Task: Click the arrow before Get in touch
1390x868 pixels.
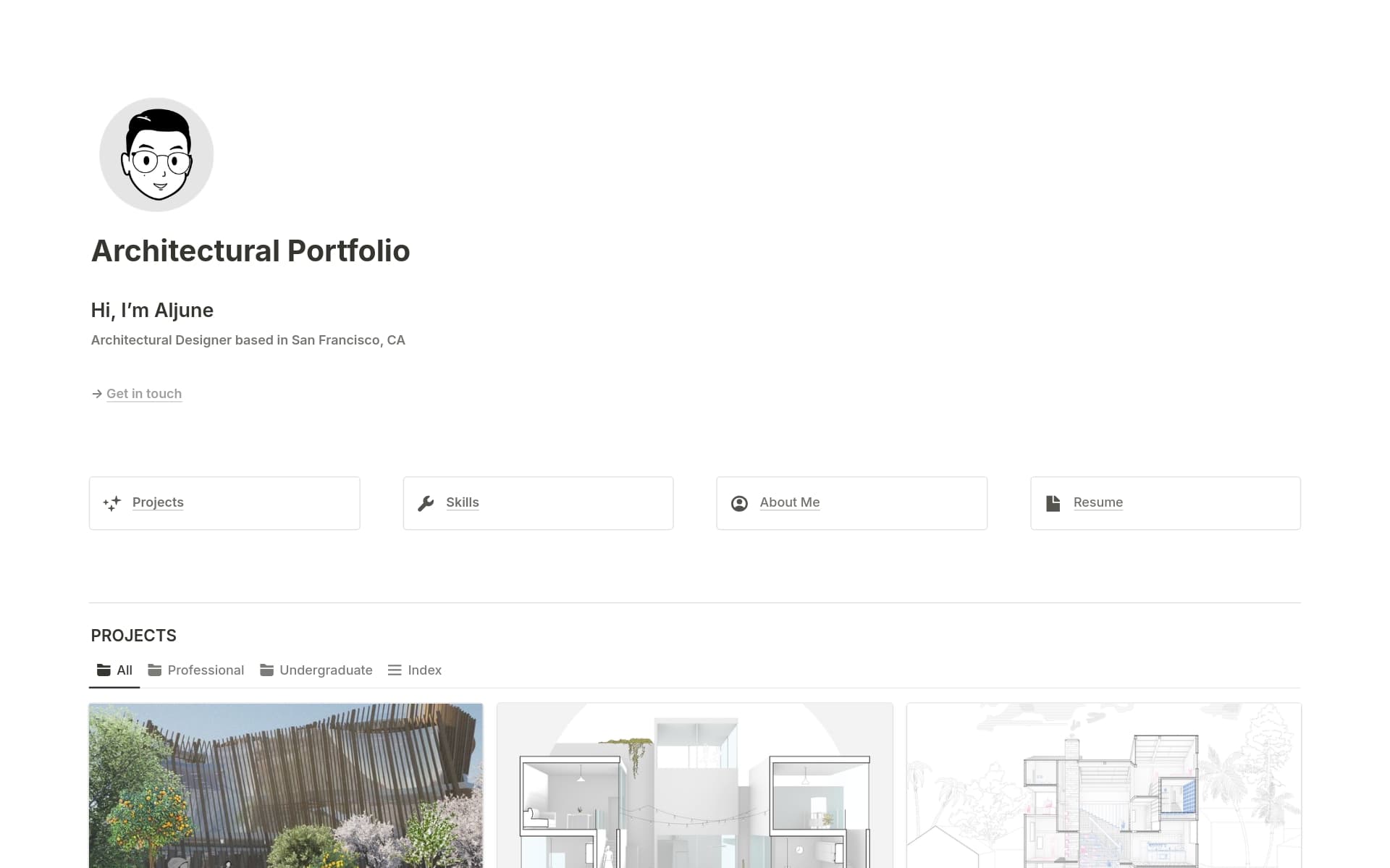Action: 97,394
